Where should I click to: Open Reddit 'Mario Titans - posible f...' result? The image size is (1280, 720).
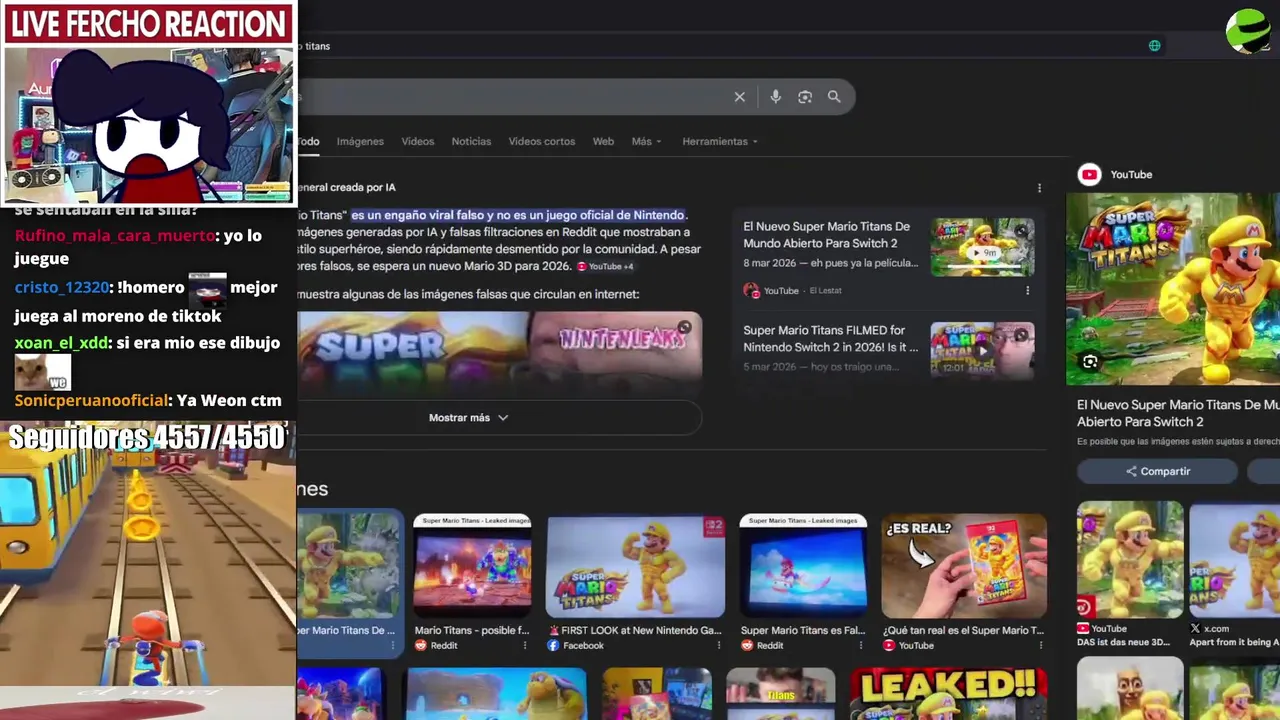pos(472,631)
